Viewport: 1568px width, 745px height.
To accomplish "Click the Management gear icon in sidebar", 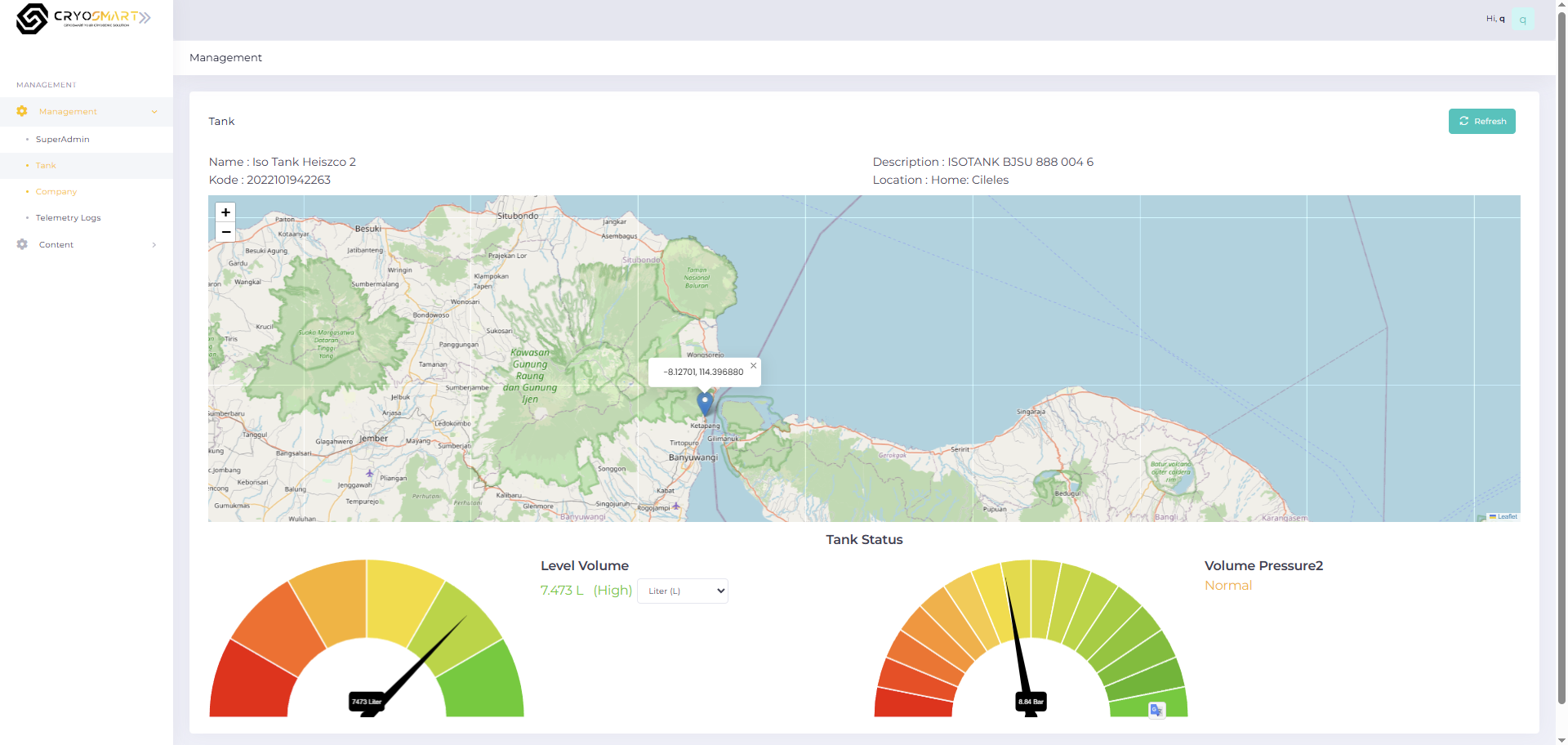I will [x=22, y=111].
